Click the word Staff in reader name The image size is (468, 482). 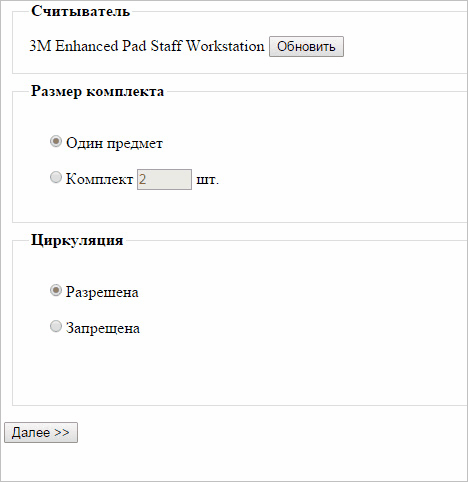coord(166,46)
